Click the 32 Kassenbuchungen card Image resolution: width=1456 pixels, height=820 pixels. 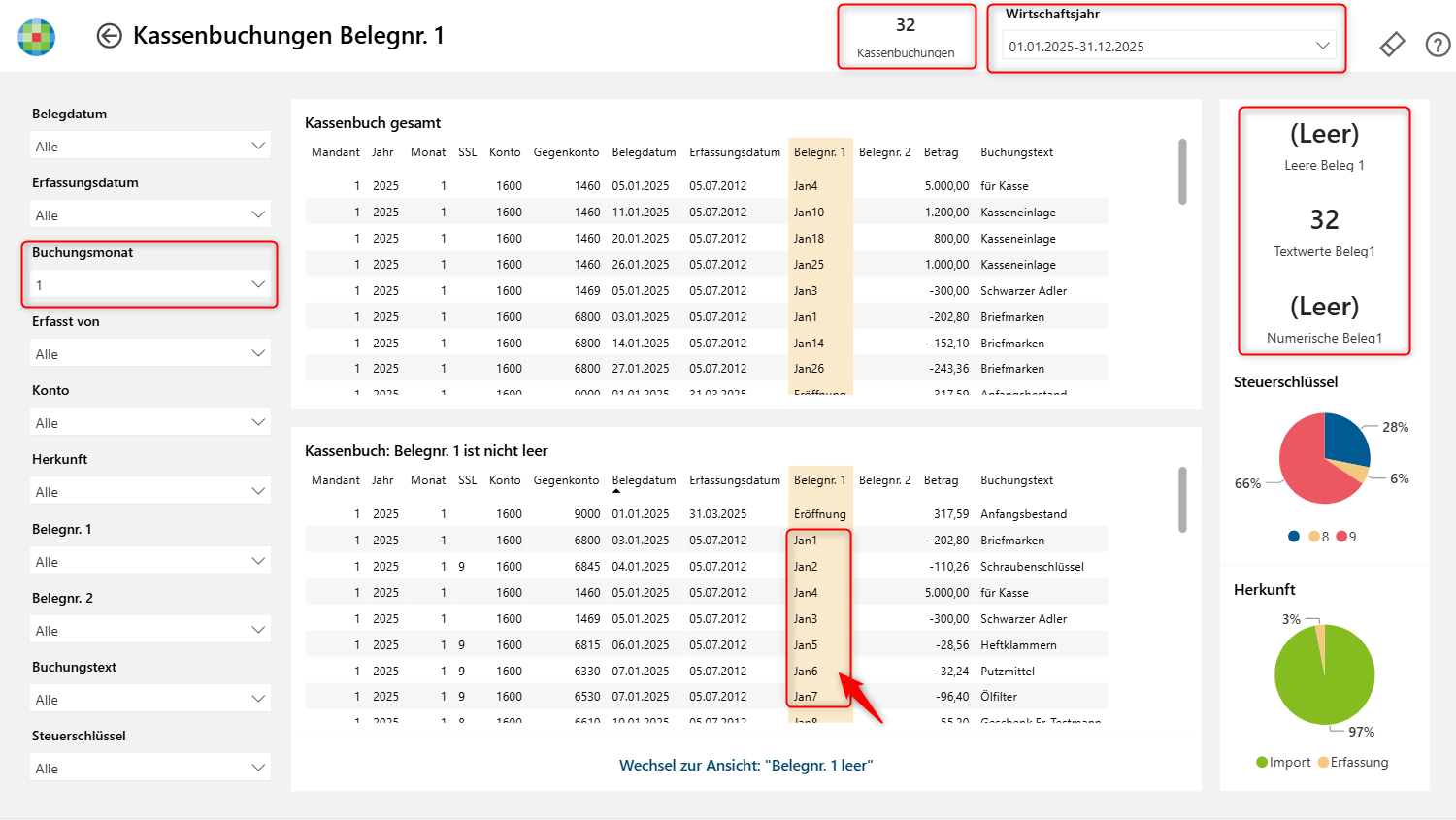click(x=906, y=37)
